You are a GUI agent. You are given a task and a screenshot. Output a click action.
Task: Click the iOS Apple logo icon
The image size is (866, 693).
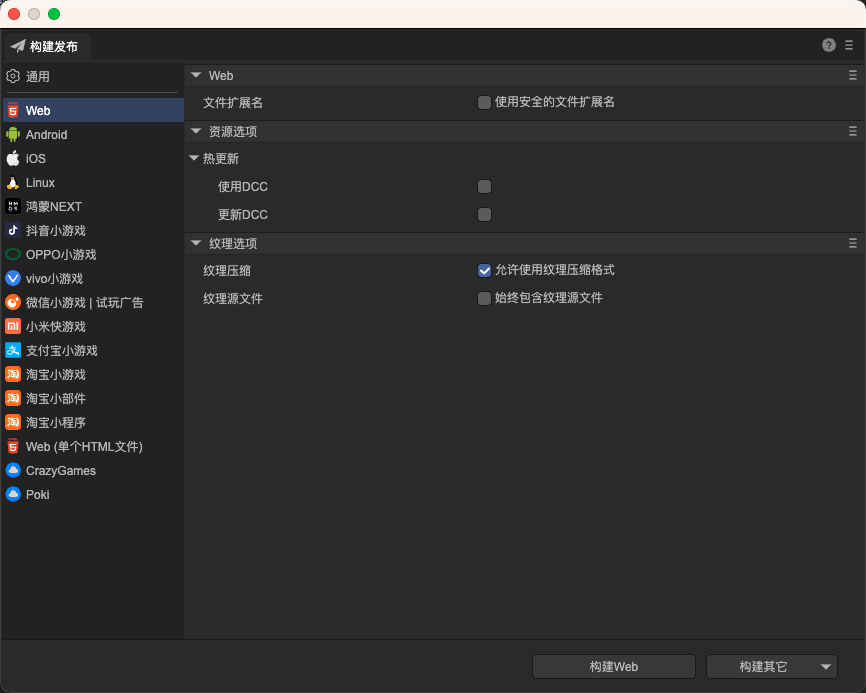tap(13, 158)
